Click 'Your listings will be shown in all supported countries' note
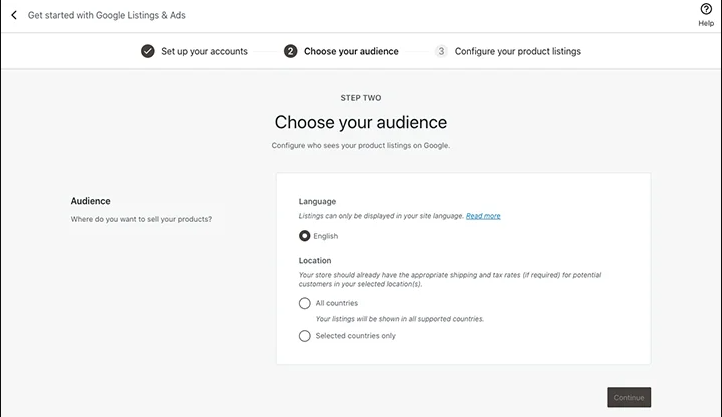 coord(400,319)
